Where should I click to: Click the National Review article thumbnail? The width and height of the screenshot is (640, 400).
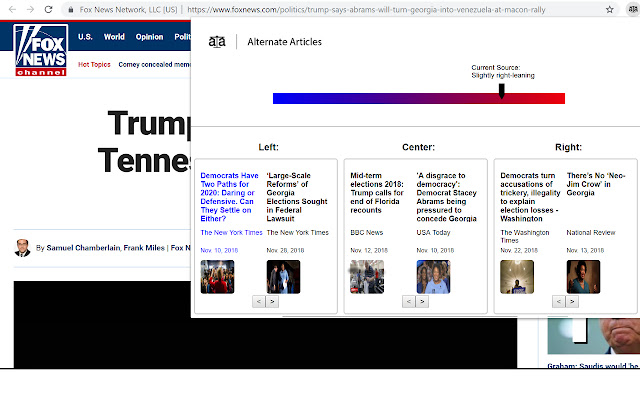583,277
